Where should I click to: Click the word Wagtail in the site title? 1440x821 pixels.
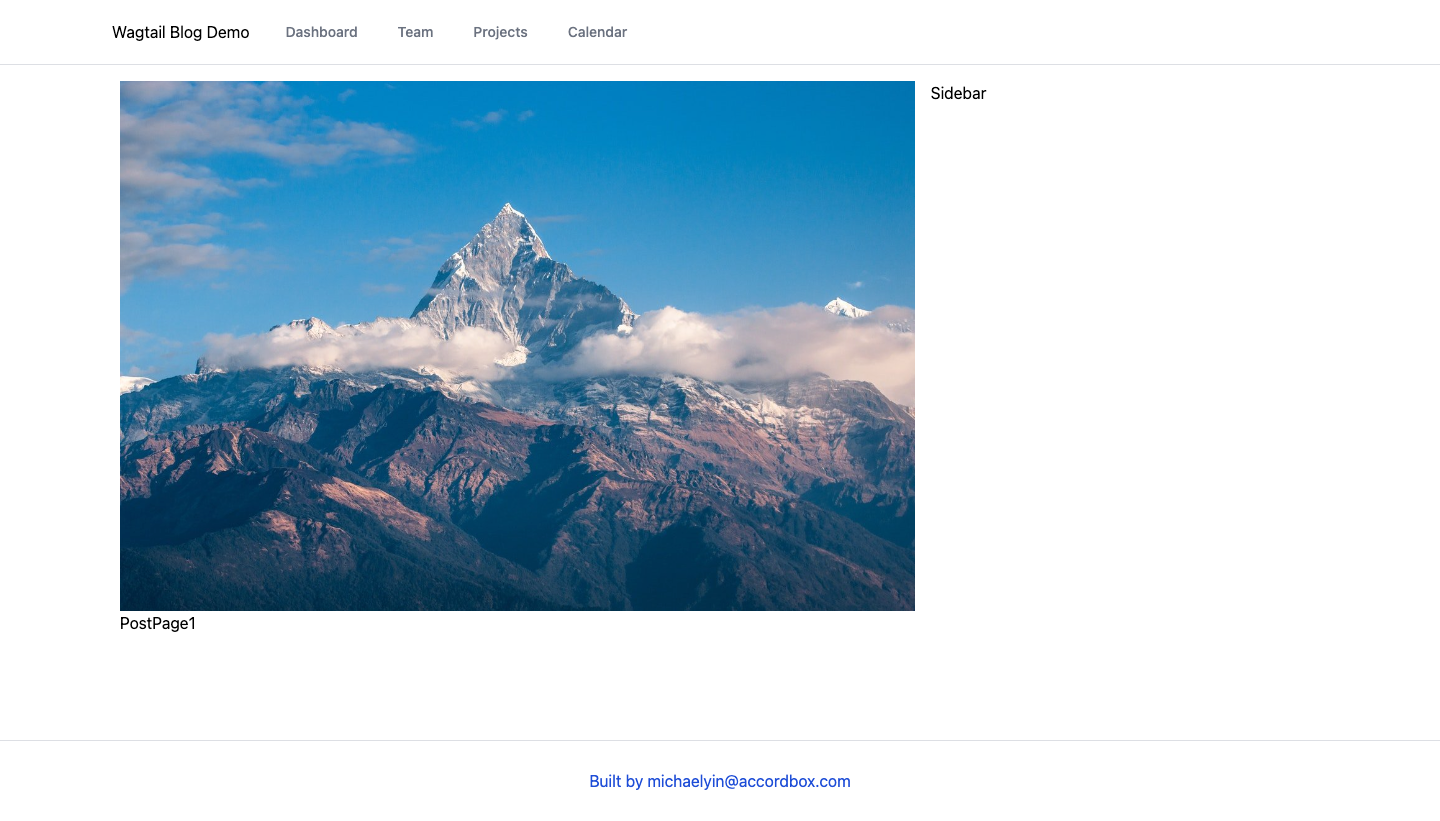pos(139,32)
